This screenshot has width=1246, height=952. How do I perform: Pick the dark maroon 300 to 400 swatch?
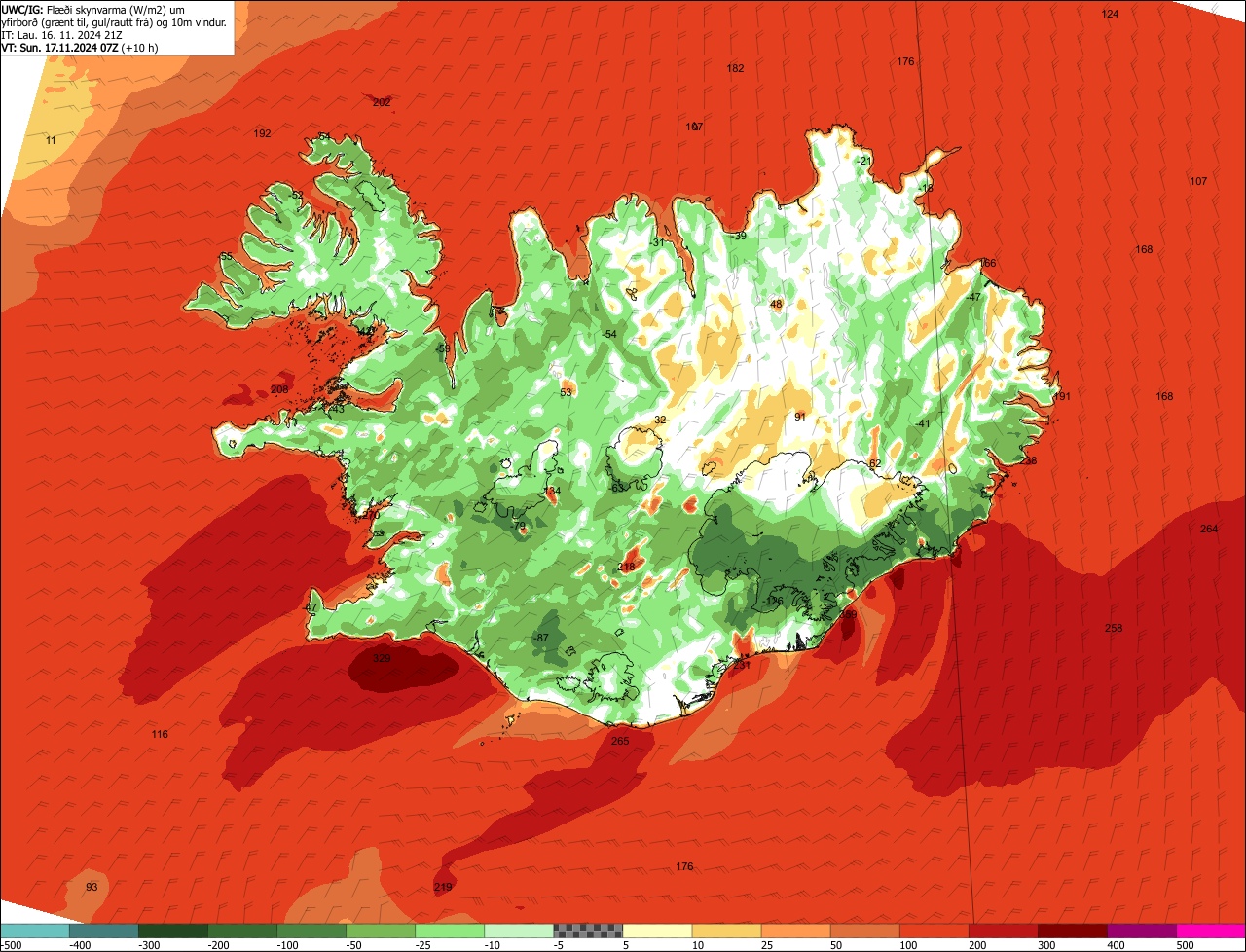[x=1072, y=931]
